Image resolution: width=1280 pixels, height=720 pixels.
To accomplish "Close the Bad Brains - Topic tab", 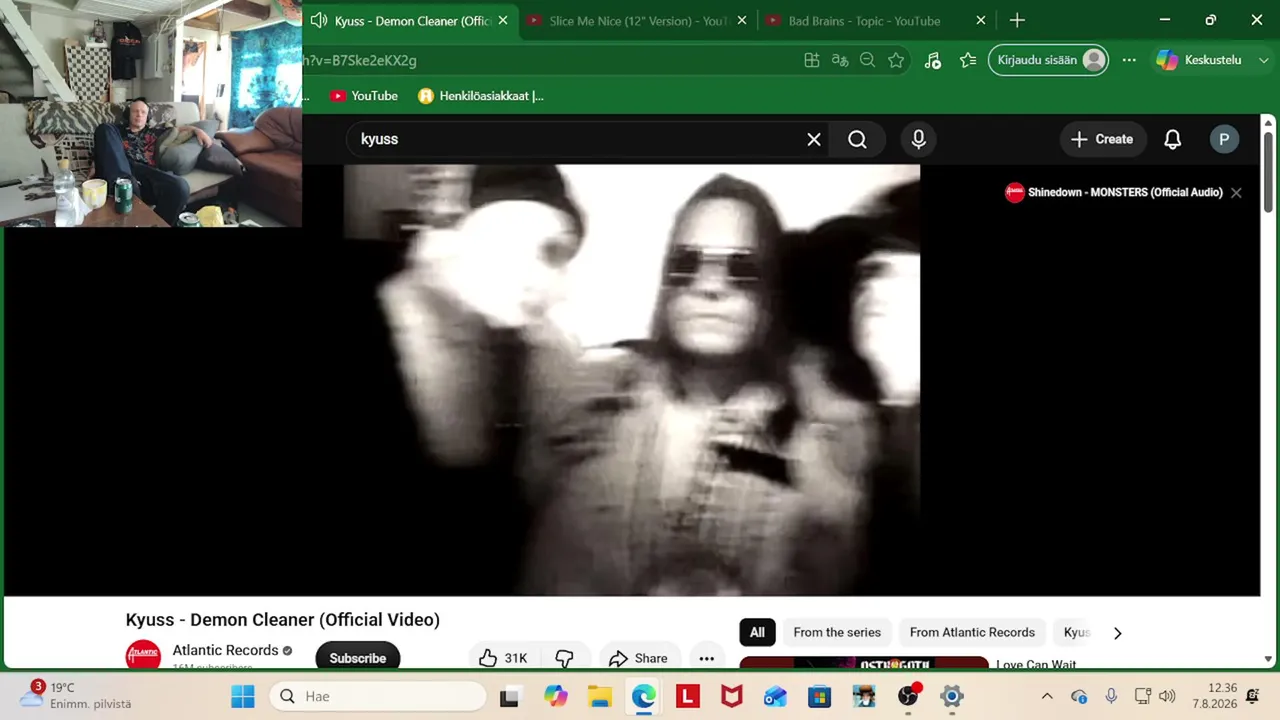I will (981, 20).
